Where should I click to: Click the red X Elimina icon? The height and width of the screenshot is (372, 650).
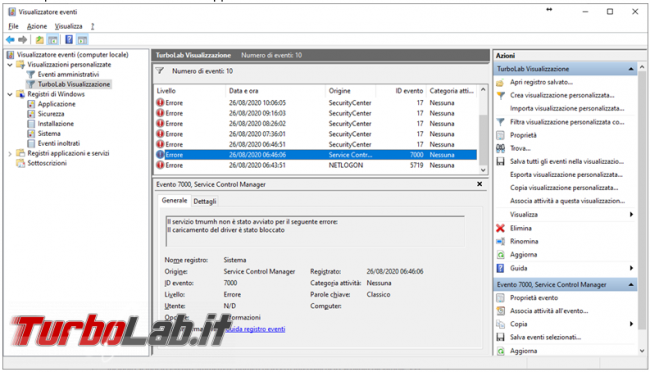(x=500, y=228)
